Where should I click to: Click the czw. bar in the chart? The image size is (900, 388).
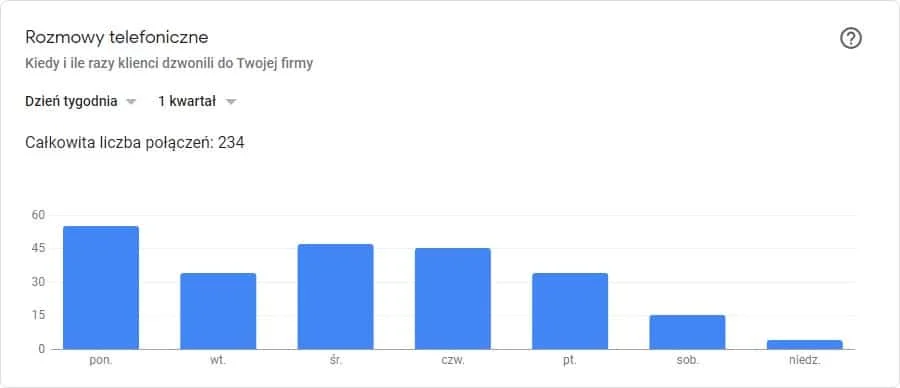point(453,298)
